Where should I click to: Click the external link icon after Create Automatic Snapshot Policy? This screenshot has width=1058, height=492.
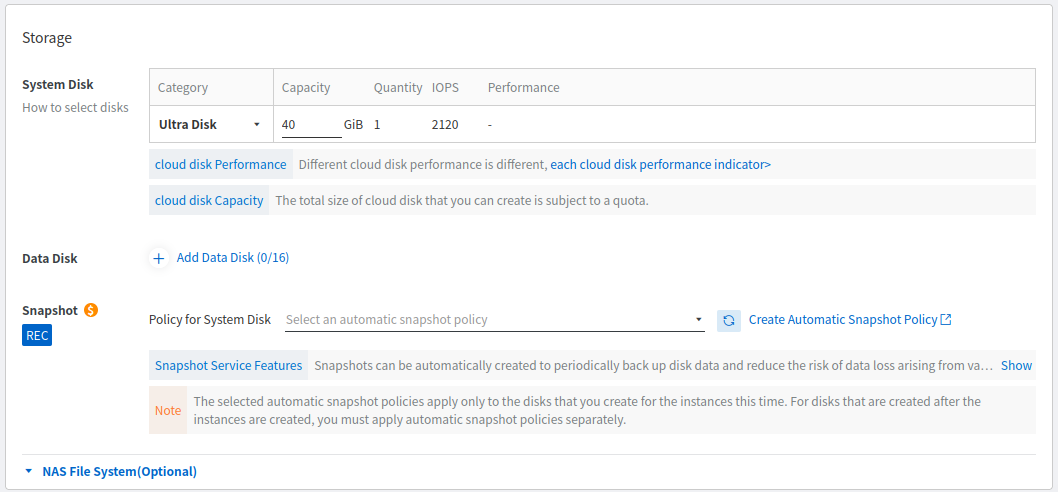946,320
